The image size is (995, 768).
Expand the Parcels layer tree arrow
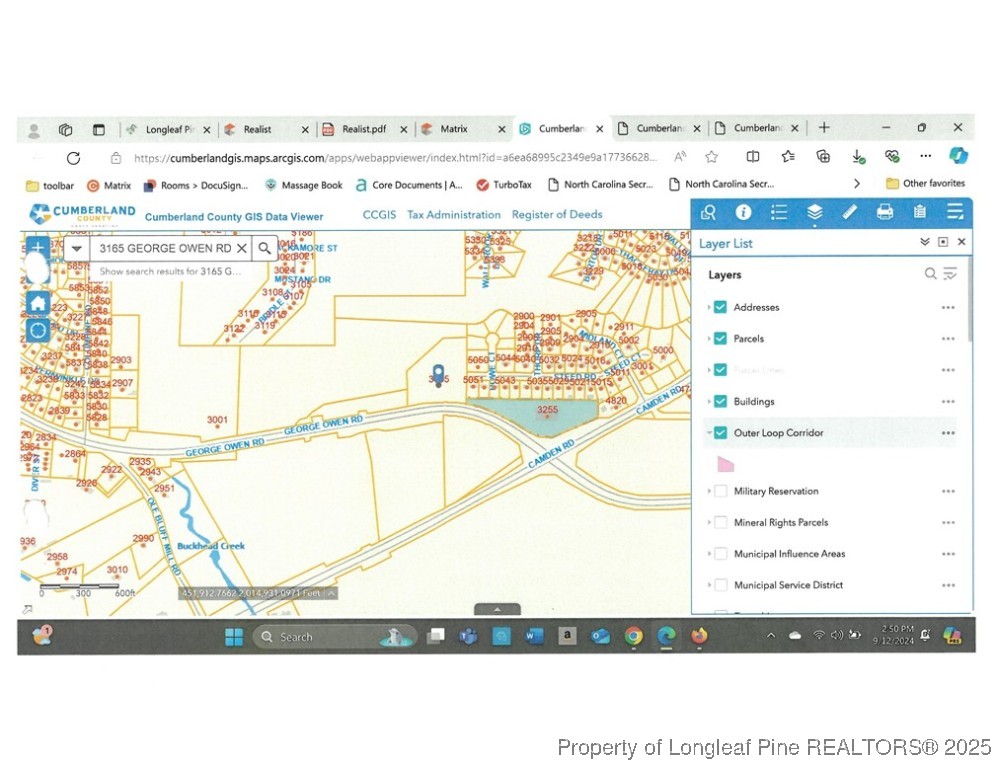coord(709,339)
